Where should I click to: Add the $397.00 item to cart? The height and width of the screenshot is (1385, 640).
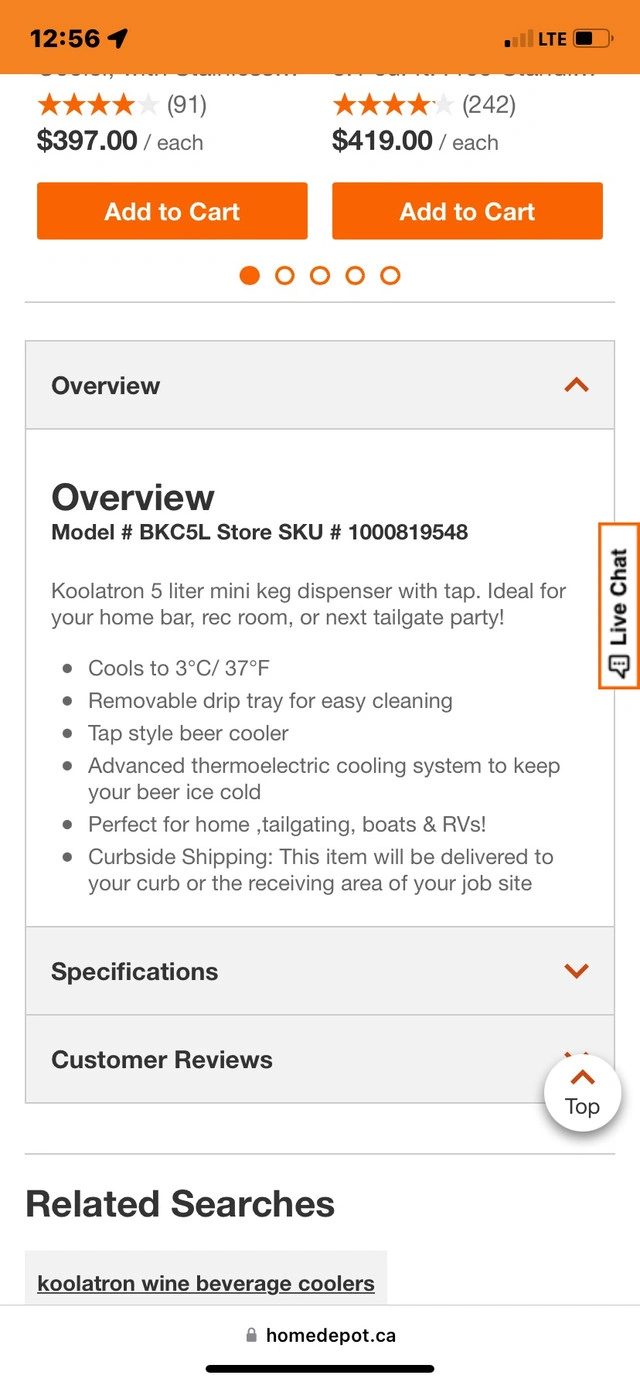pos(172,211)
